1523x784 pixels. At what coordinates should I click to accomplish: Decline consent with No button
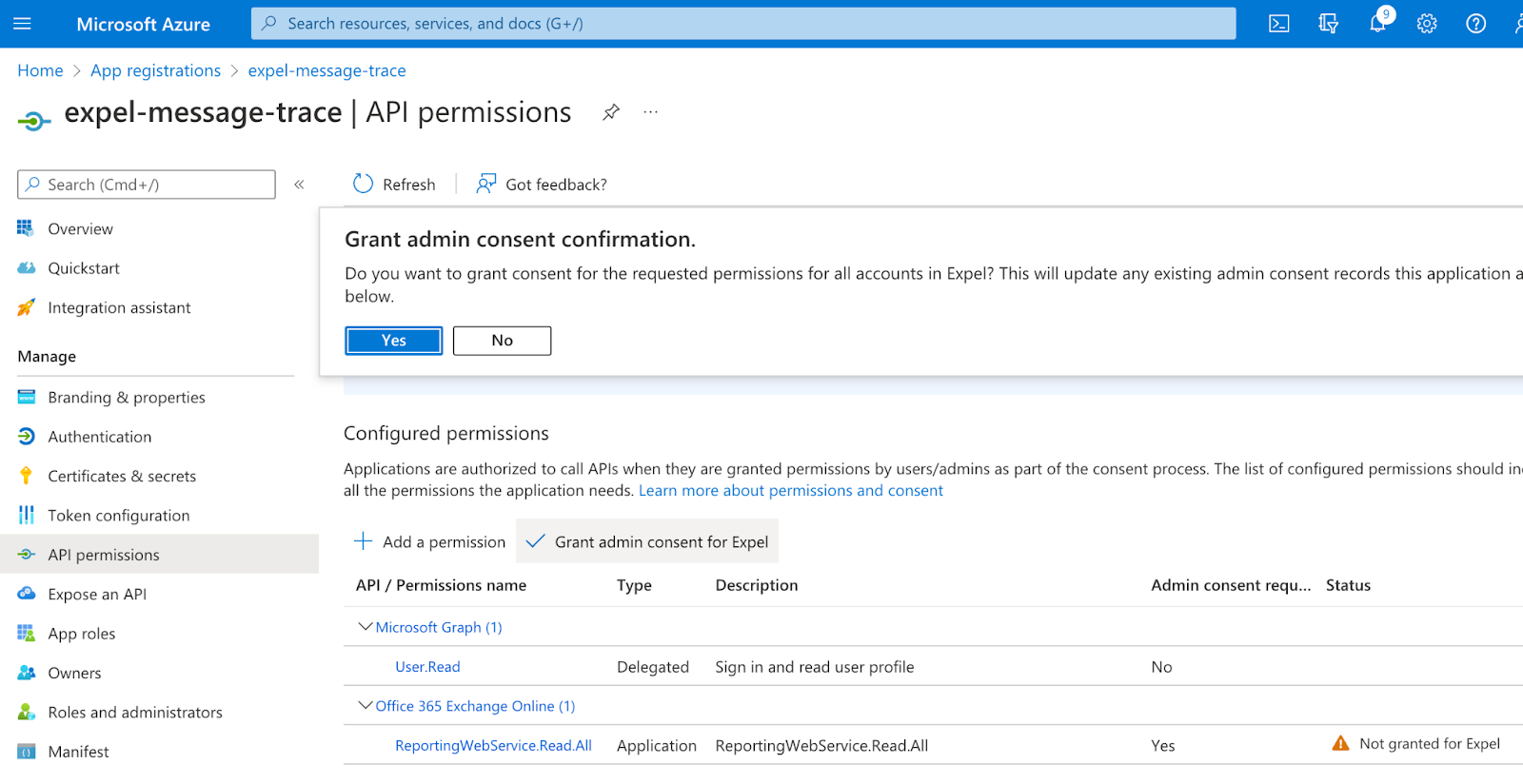(x=502, y=341)
